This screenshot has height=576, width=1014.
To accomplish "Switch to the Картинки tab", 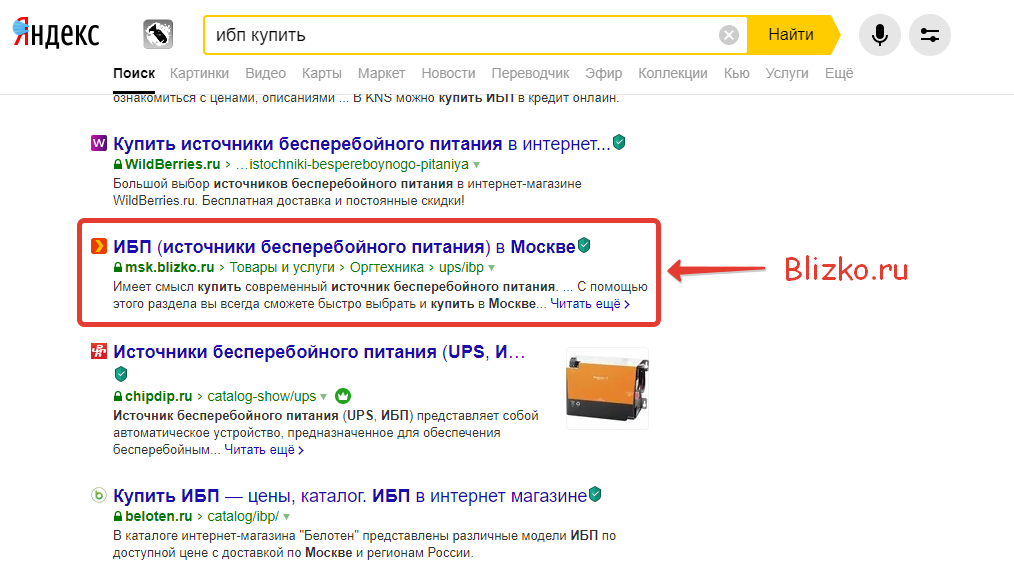I will pyautogui.click(x=199, y=73).
